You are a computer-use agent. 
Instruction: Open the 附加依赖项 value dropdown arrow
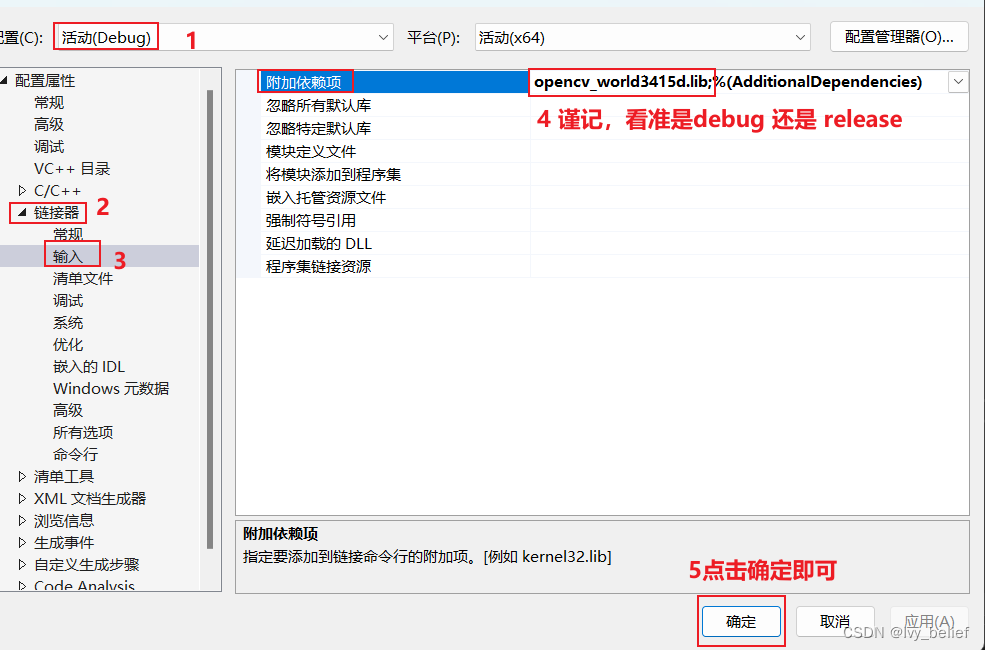pyautogui.click(x=958, y=82)
